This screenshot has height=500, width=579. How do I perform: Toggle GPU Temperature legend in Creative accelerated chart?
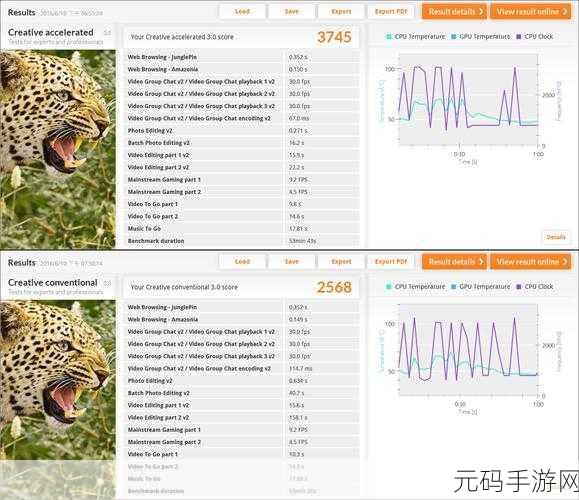pos(481,37)
